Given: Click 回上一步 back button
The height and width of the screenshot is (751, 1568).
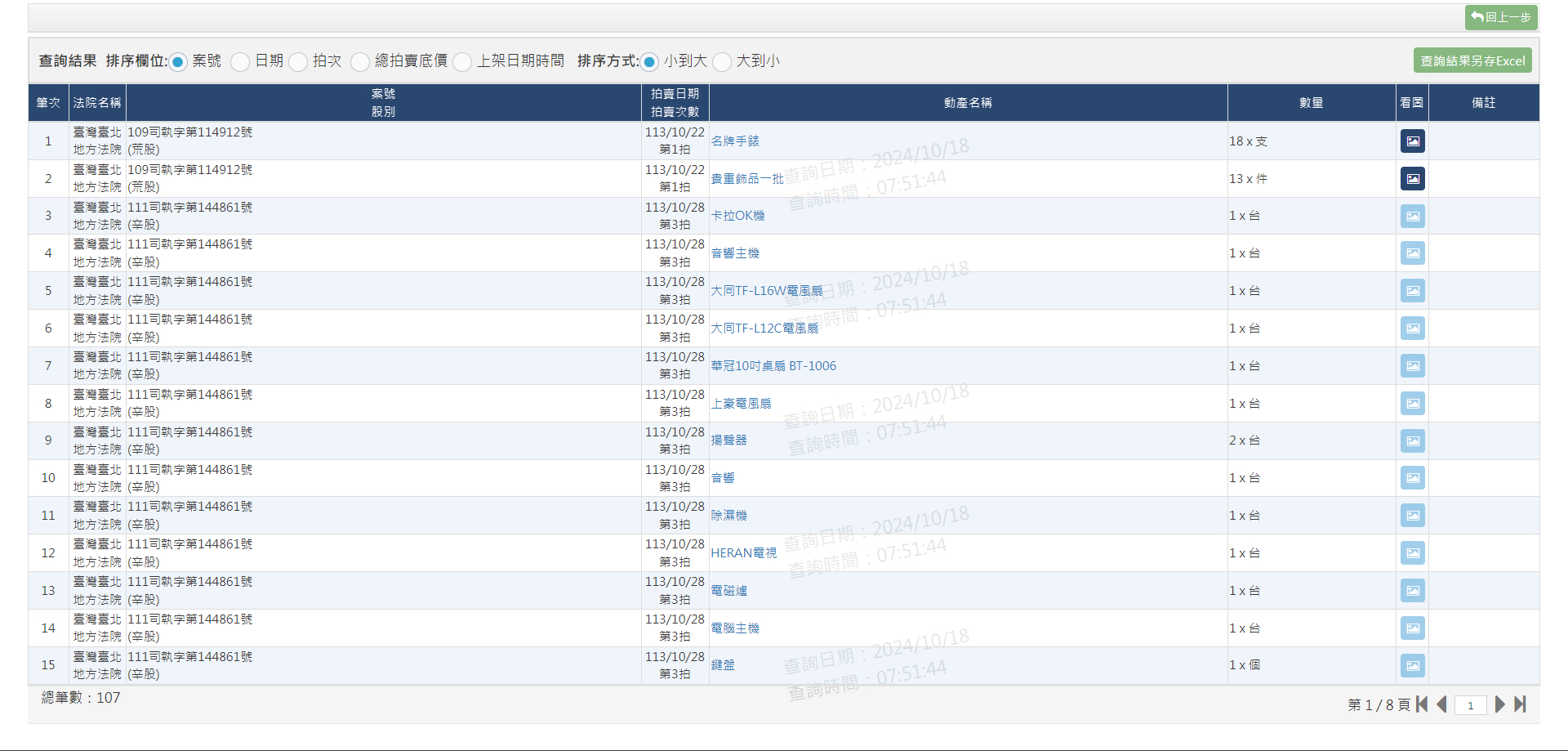Looking at the screenshot, I should tap(1501, 17).
